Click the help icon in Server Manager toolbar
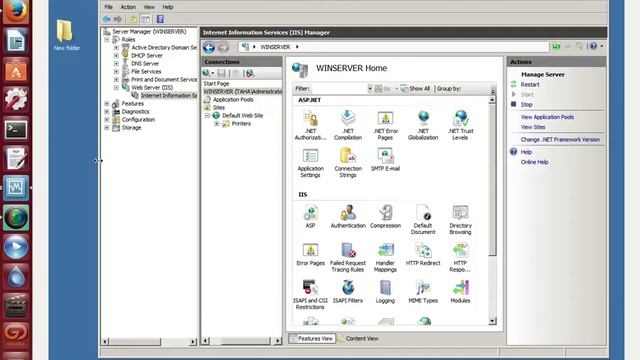Screen dimensions: 640x360 [x=160, y=19]
